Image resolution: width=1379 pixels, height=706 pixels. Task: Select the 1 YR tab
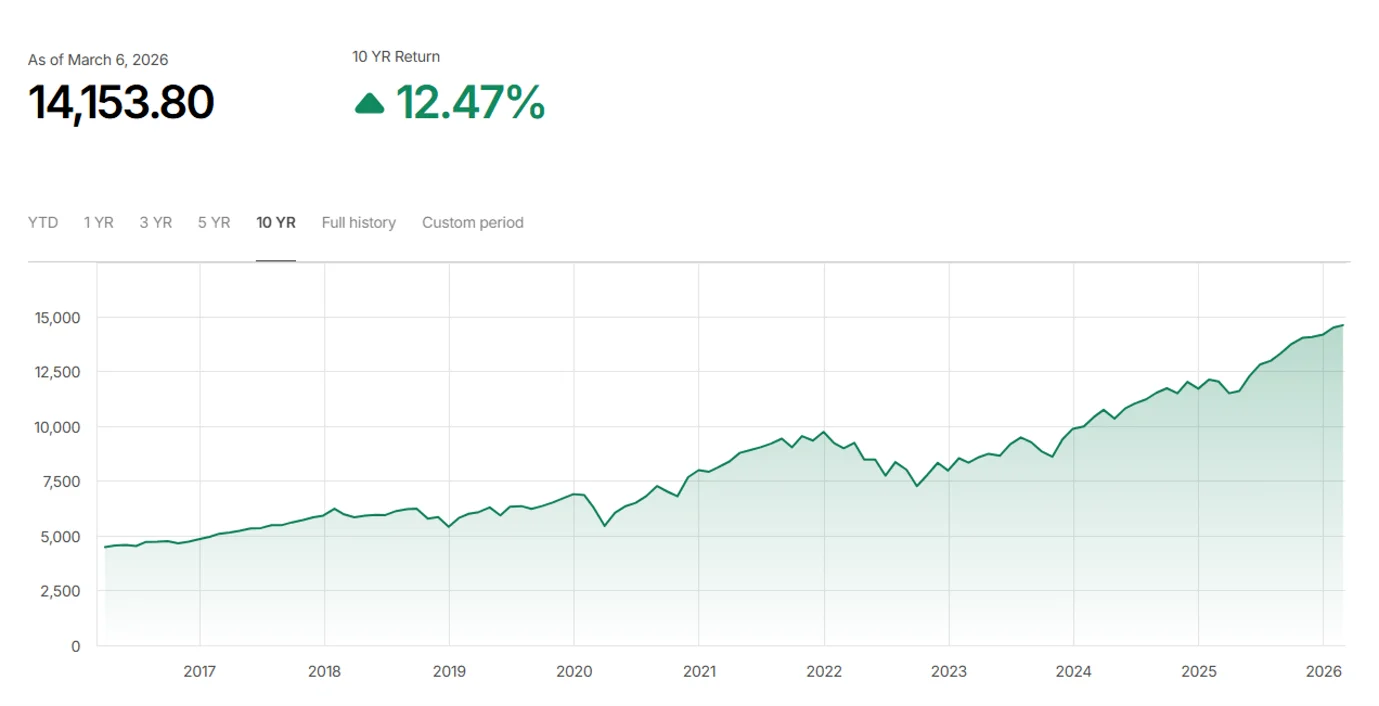click(98, 222)
